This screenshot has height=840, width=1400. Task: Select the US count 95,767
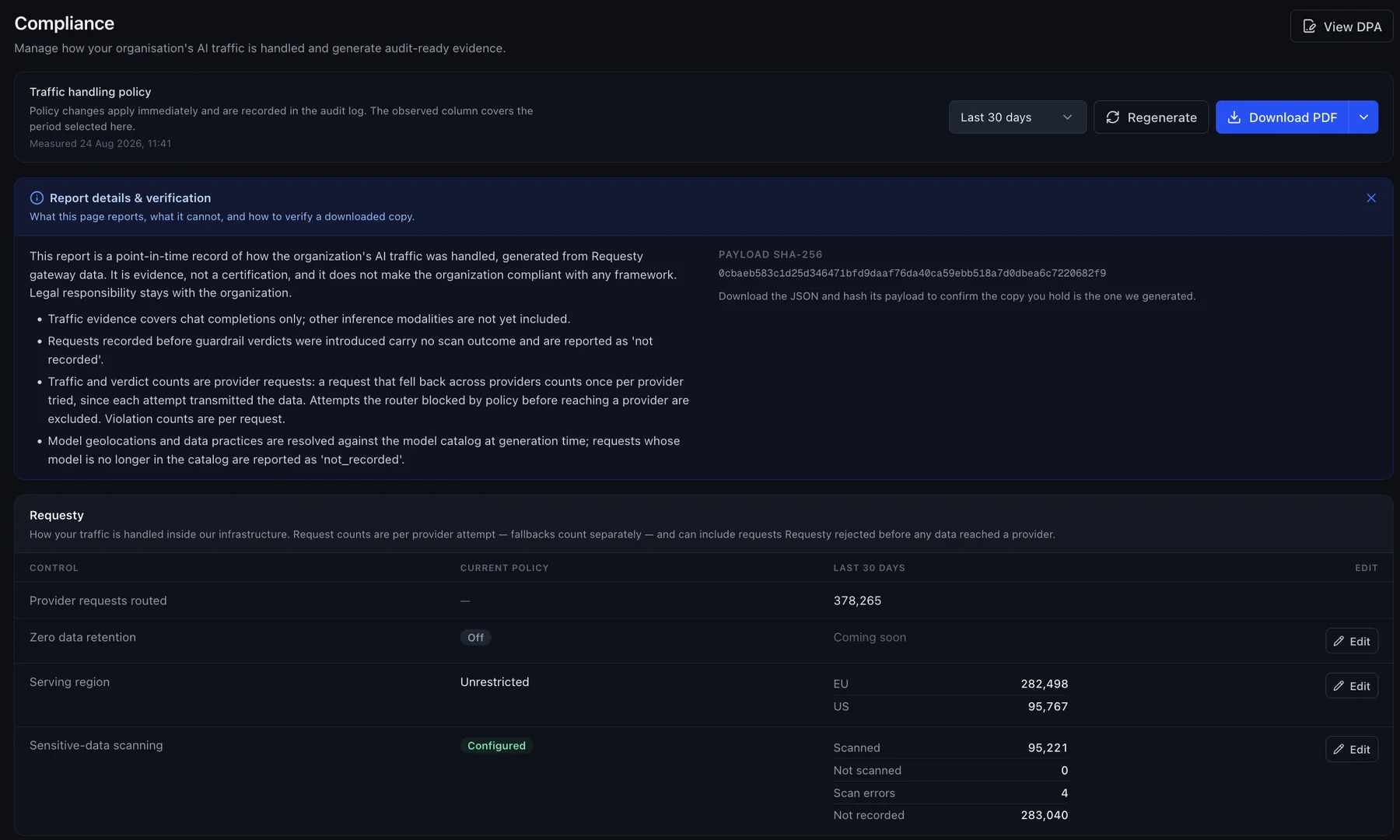click(1048, 707)
